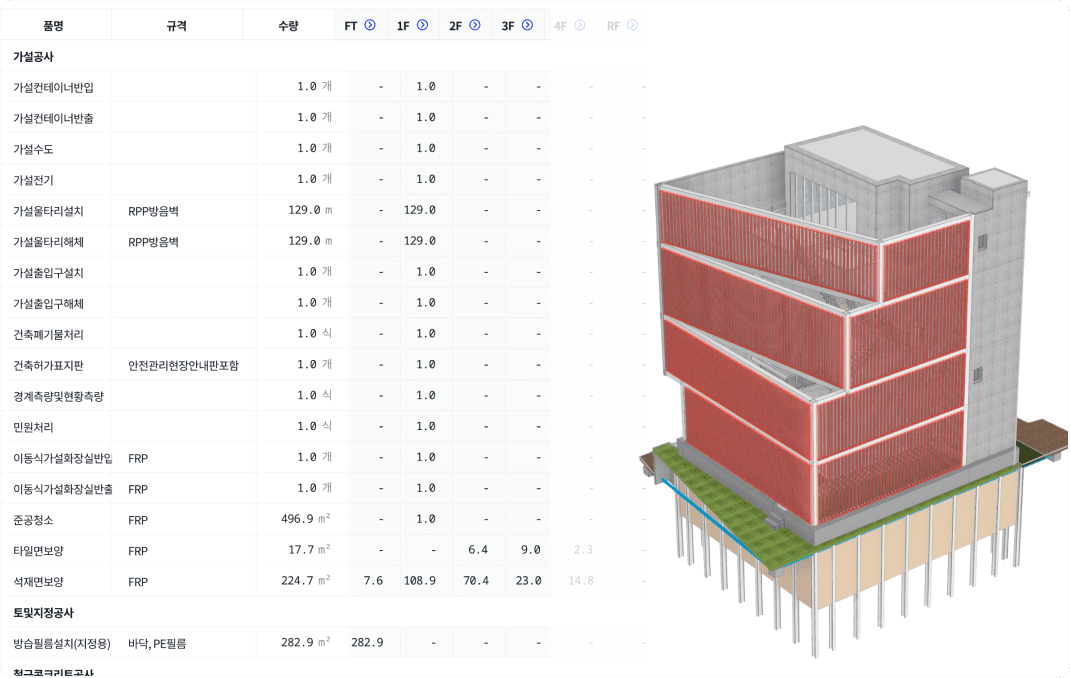Image resolution: width=1070 pixels, height=678 pixels.
Task: Select the 규격 column header
Action: click(x=176, y=26)
